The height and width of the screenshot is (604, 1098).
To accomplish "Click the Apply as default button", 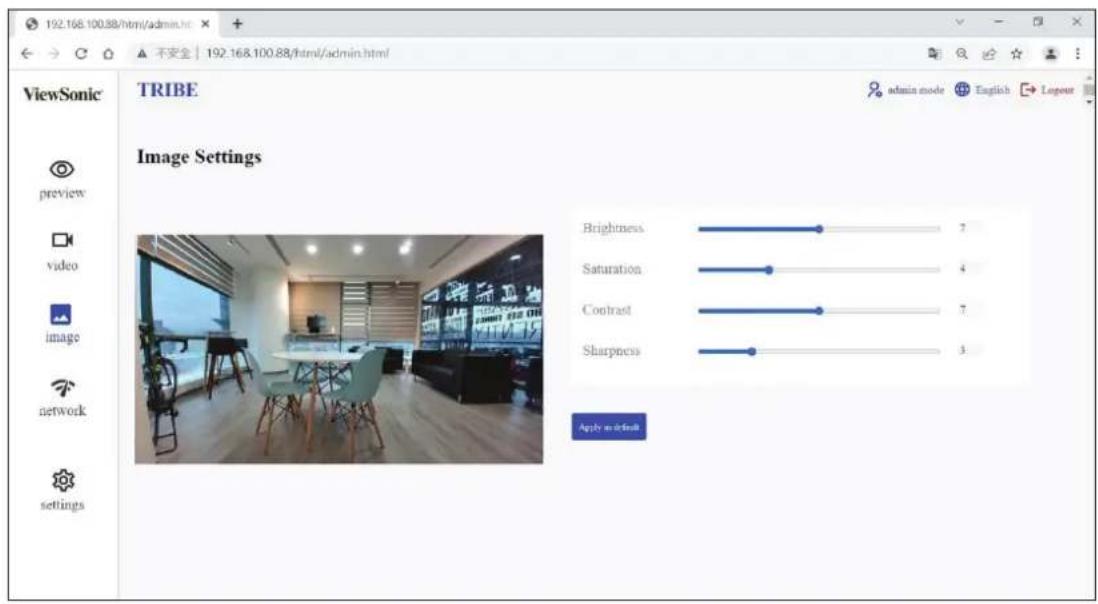I will [x=609, y=426].
